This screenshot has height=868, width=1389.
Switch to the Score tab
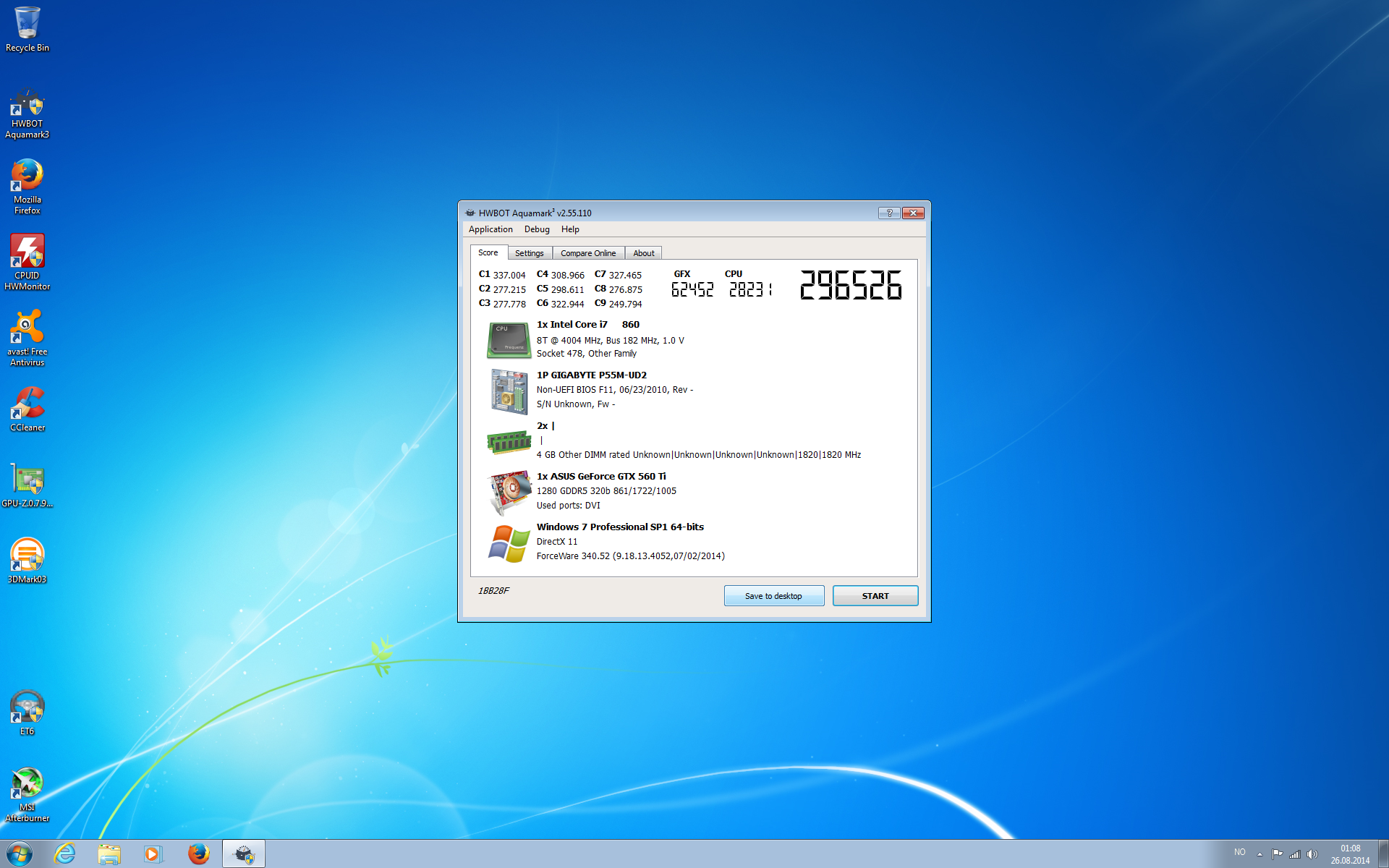click(x=488, y=252)
